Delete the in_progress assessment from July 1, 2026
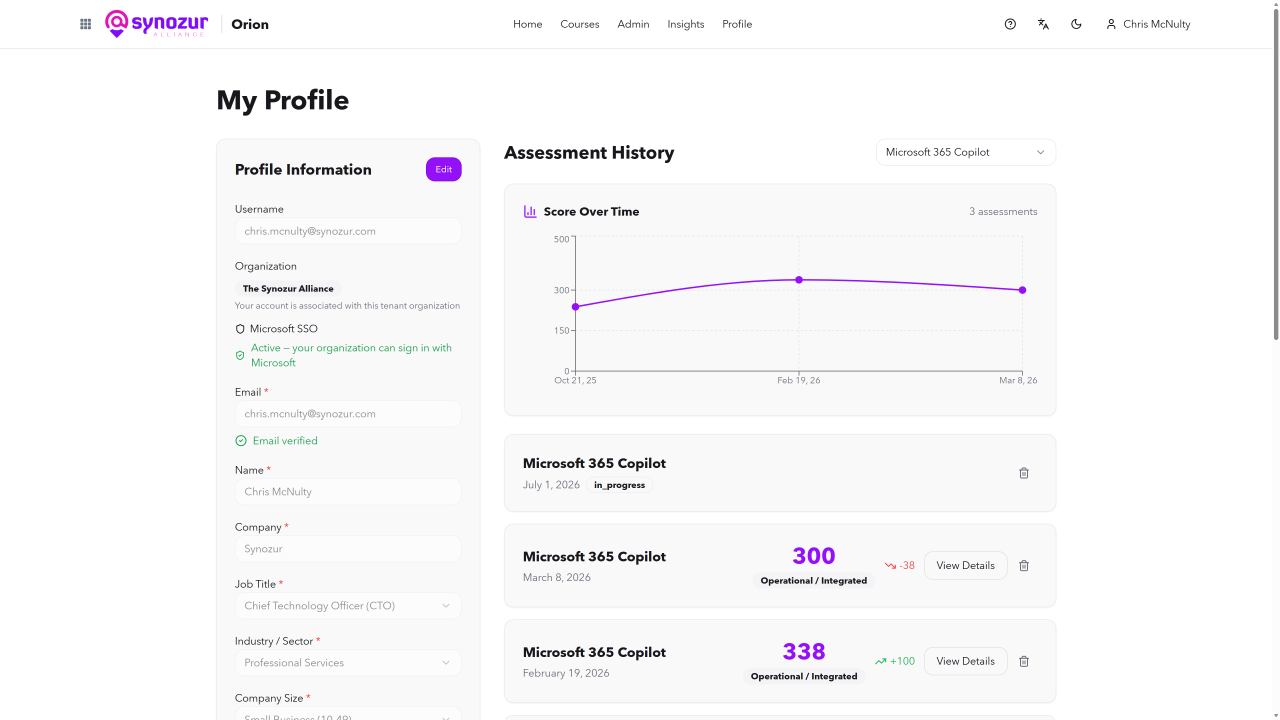 tap(1024, 473)
